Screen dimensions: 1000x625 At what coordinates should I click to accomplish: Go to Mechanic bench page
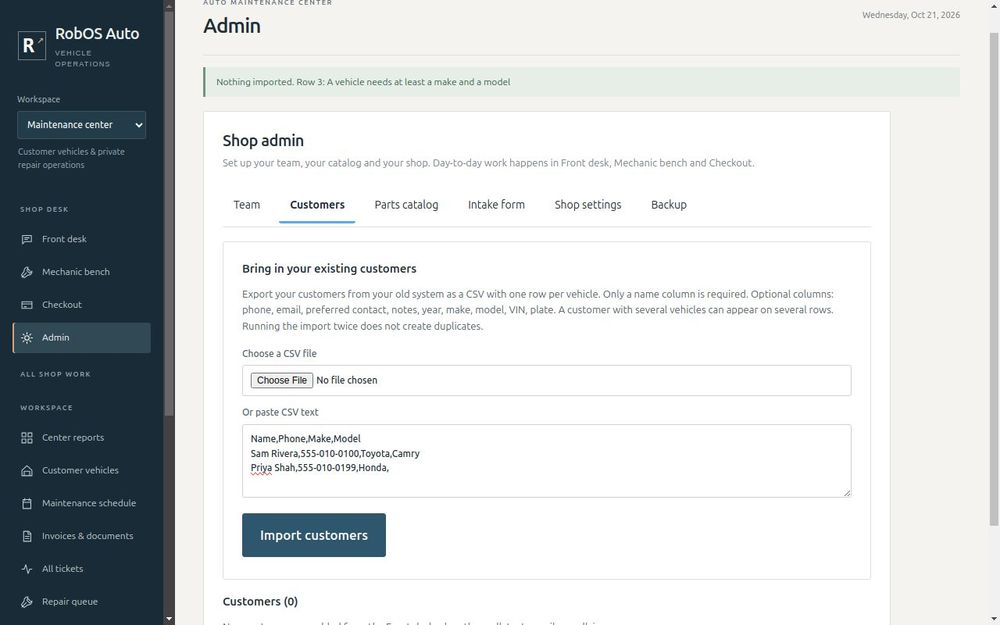pyautogui.click(x=82, y=272)
